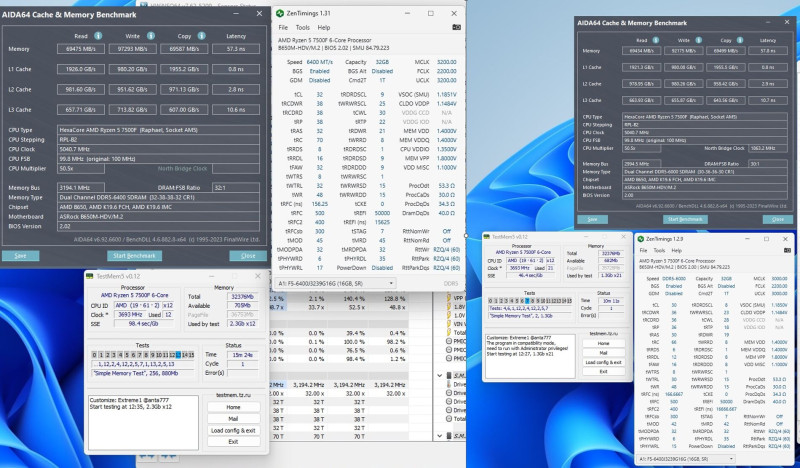Viewport: 800px width, 468px height.
Task: Take screenshot with ZenTimings 1.2.9 camera icon
Action: [787, 251]
